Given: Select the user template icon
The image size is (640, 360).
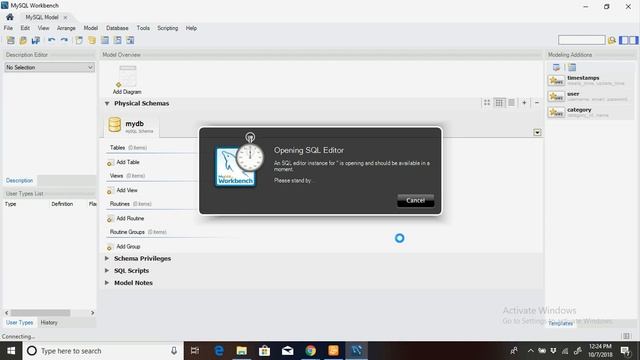Looking at the screenshot, I should point(556,96).
